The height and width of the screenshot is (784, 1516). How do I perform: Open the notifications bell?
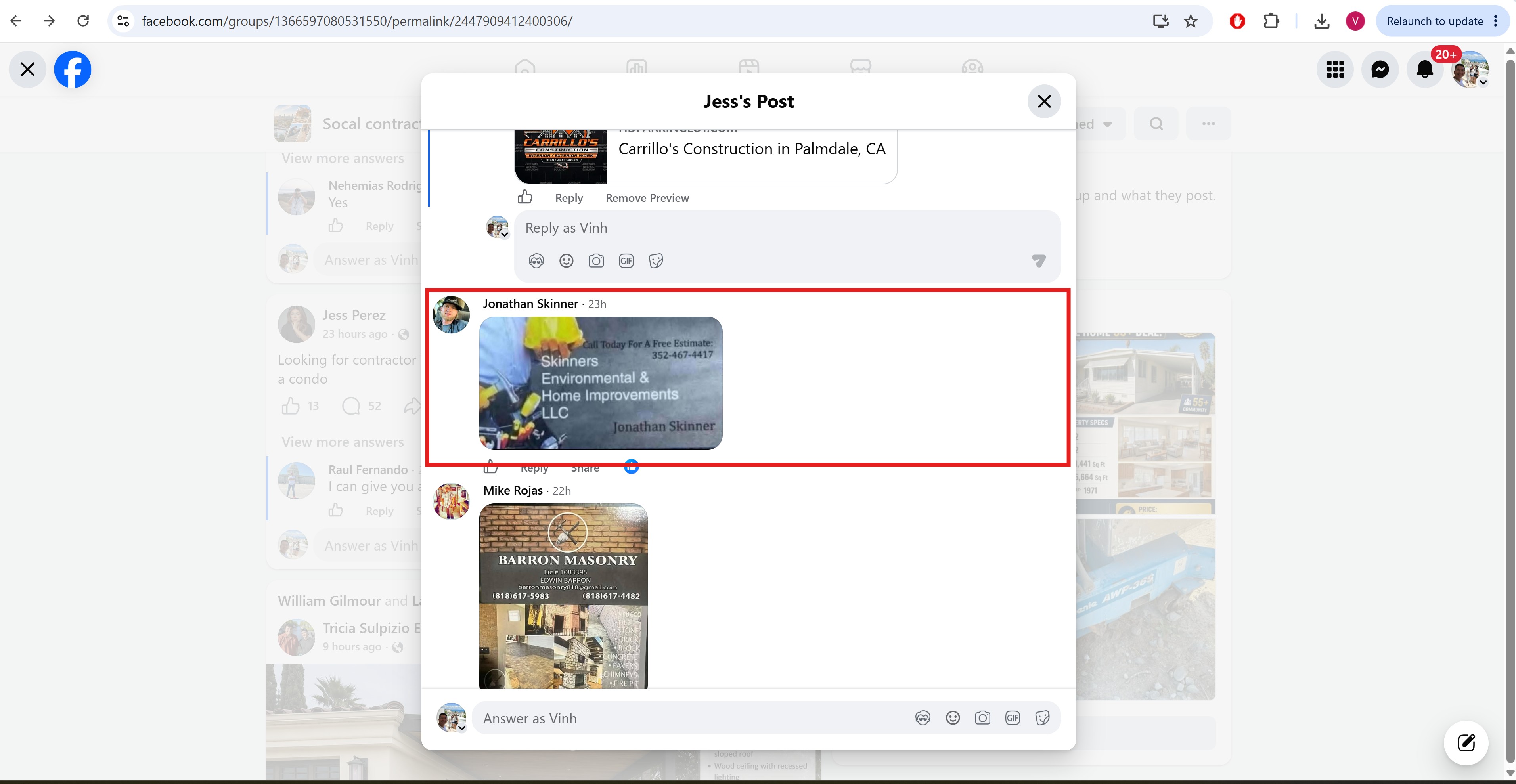click(1424, 69)
